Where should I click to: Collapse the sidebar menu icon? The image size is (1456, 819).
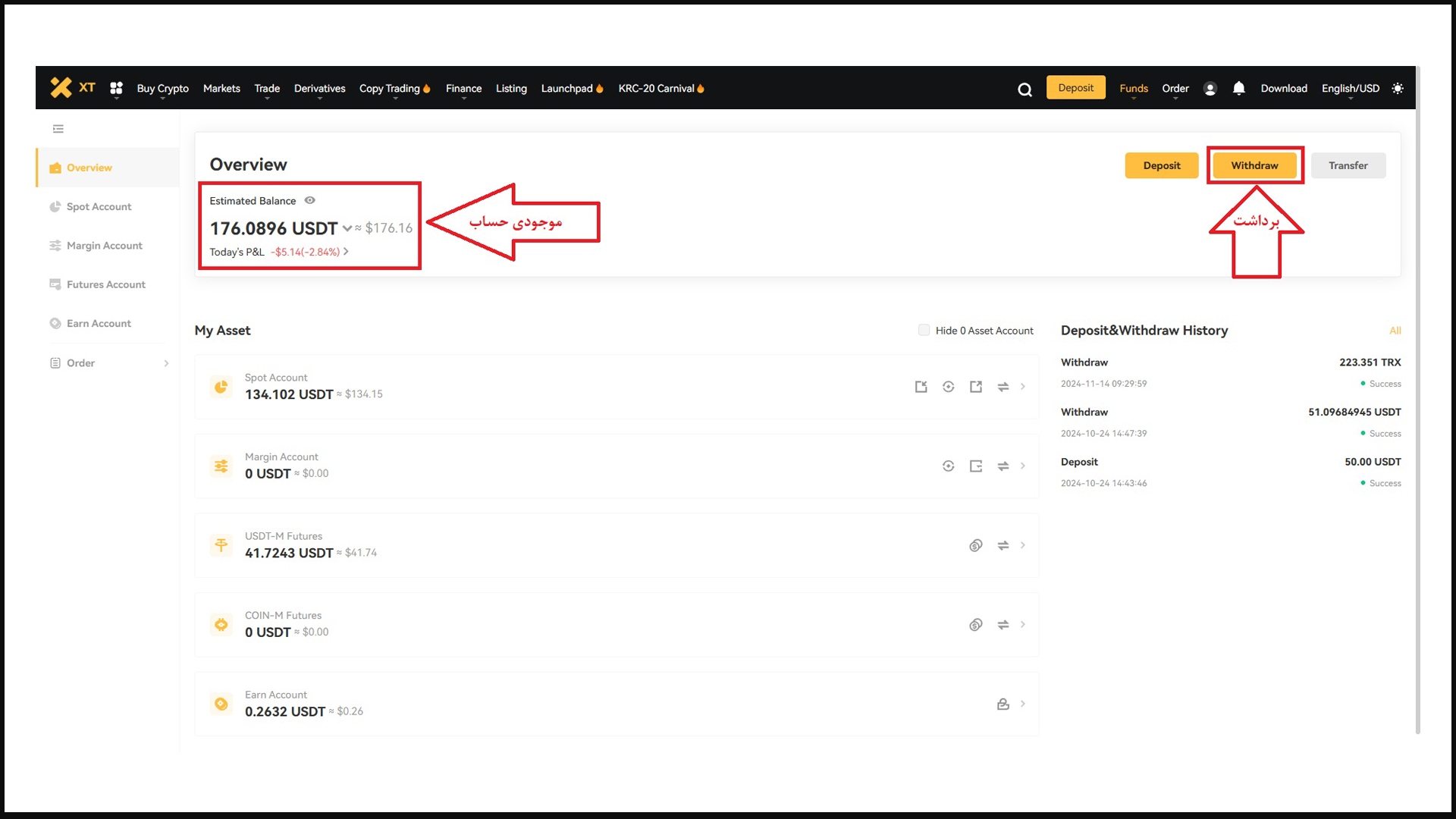click(58, 129)
